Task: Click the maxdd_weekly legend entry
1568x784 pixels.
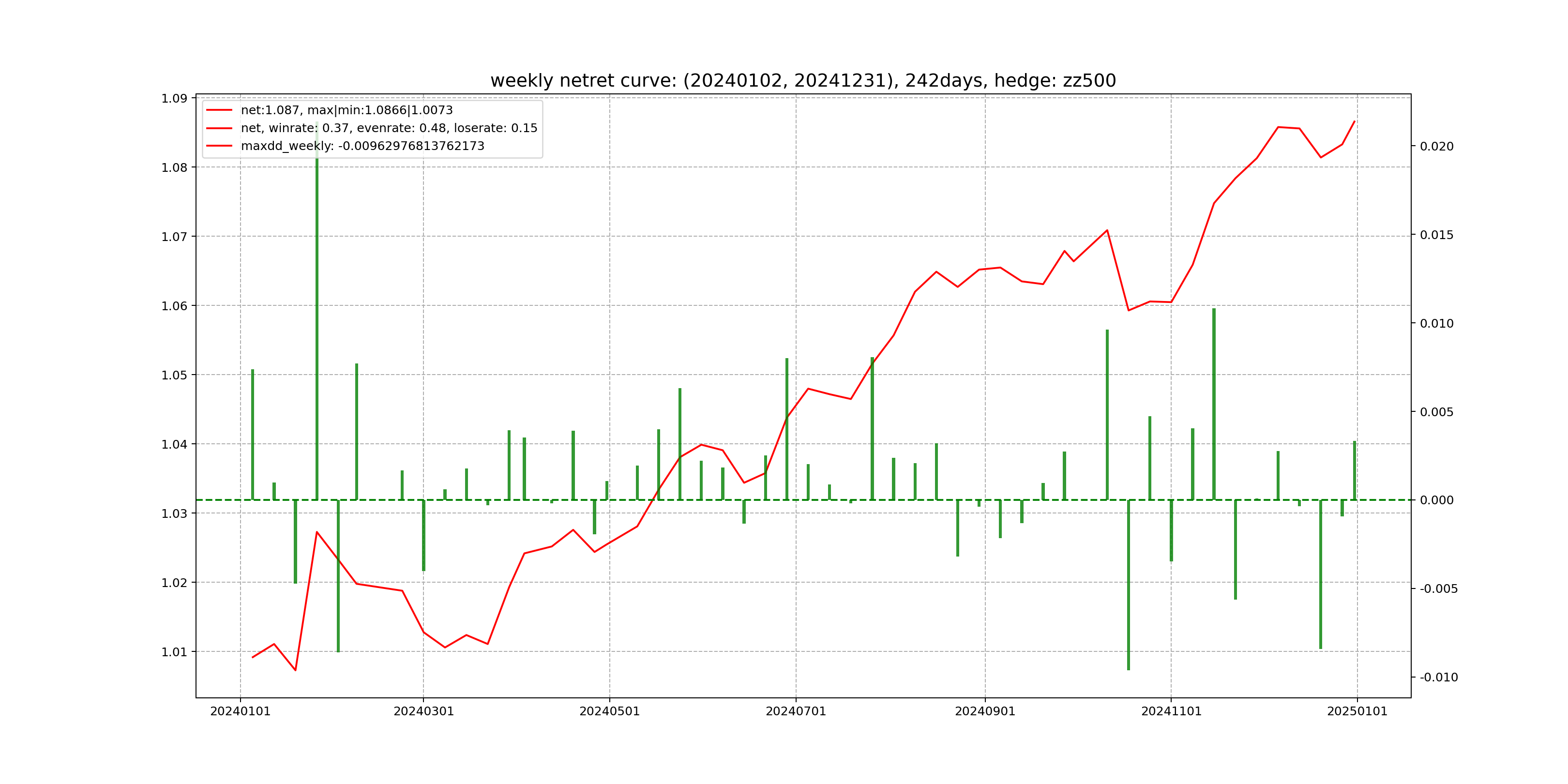Action: point(362,146)
